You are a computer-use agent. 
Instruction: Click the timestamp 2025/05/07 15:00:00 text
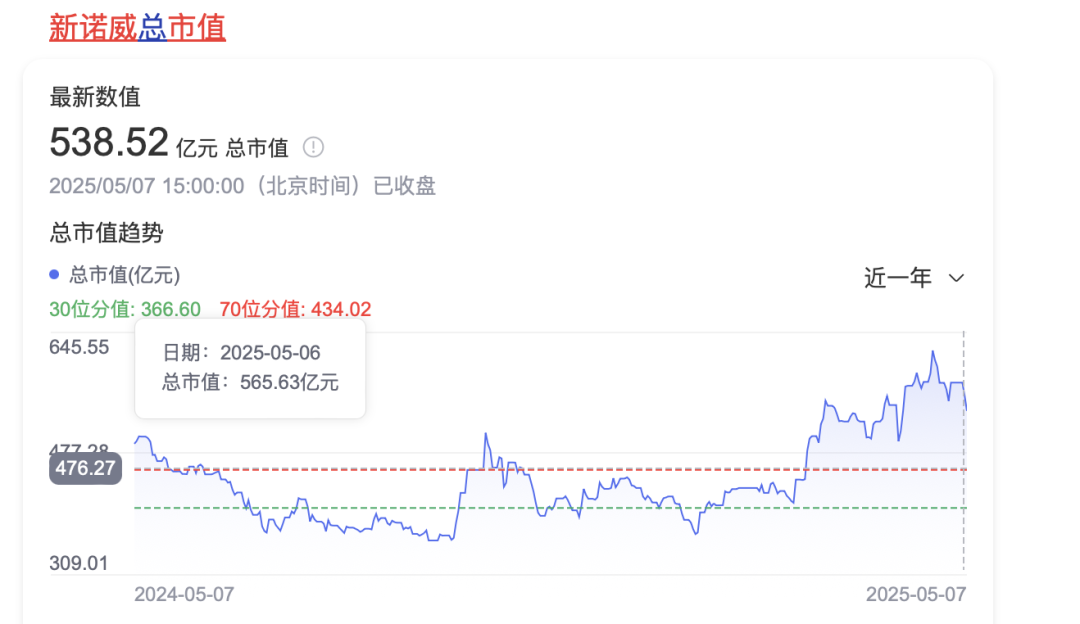[x=147, y=186]
